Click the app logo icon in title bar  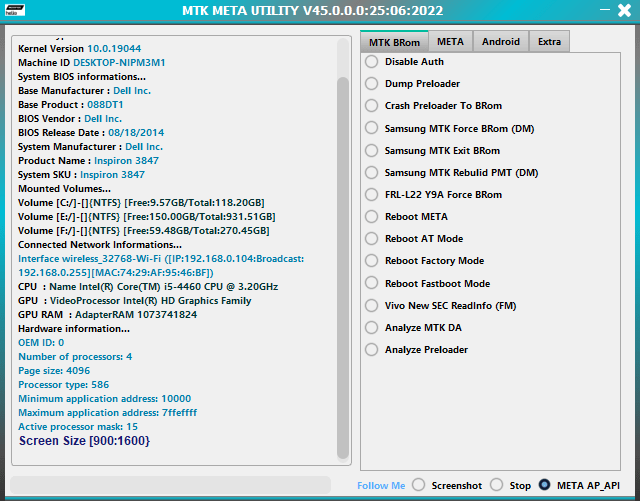(x=15, y=10)
